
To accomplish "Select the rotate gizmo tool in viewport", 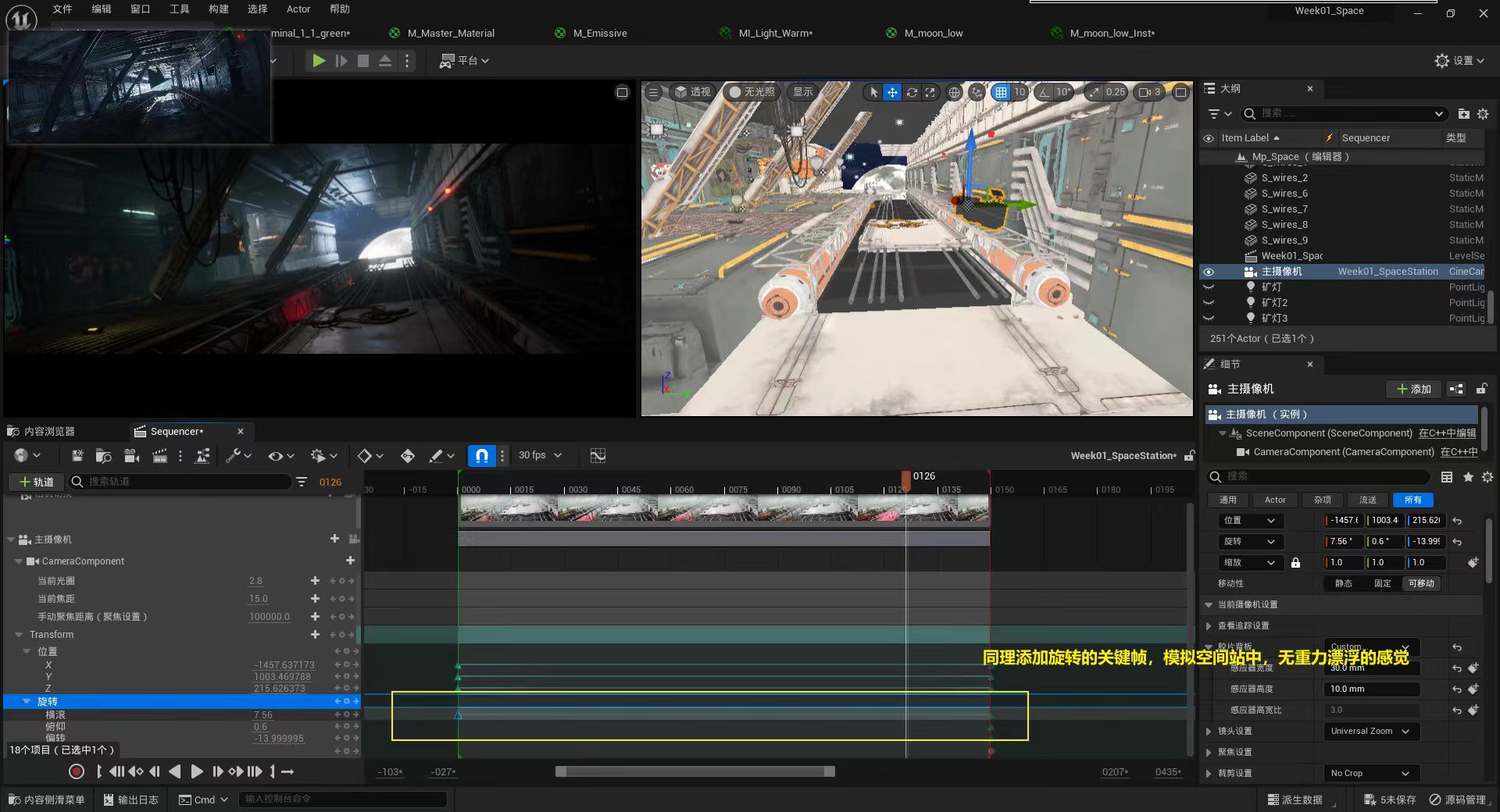I will tap(912, 92).
